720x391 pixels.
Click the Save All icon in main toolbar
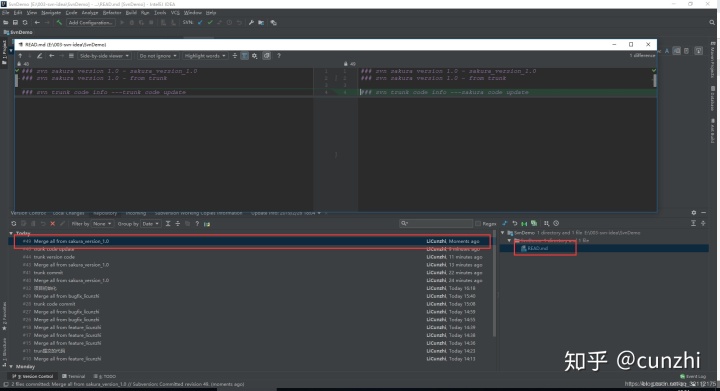15,22
